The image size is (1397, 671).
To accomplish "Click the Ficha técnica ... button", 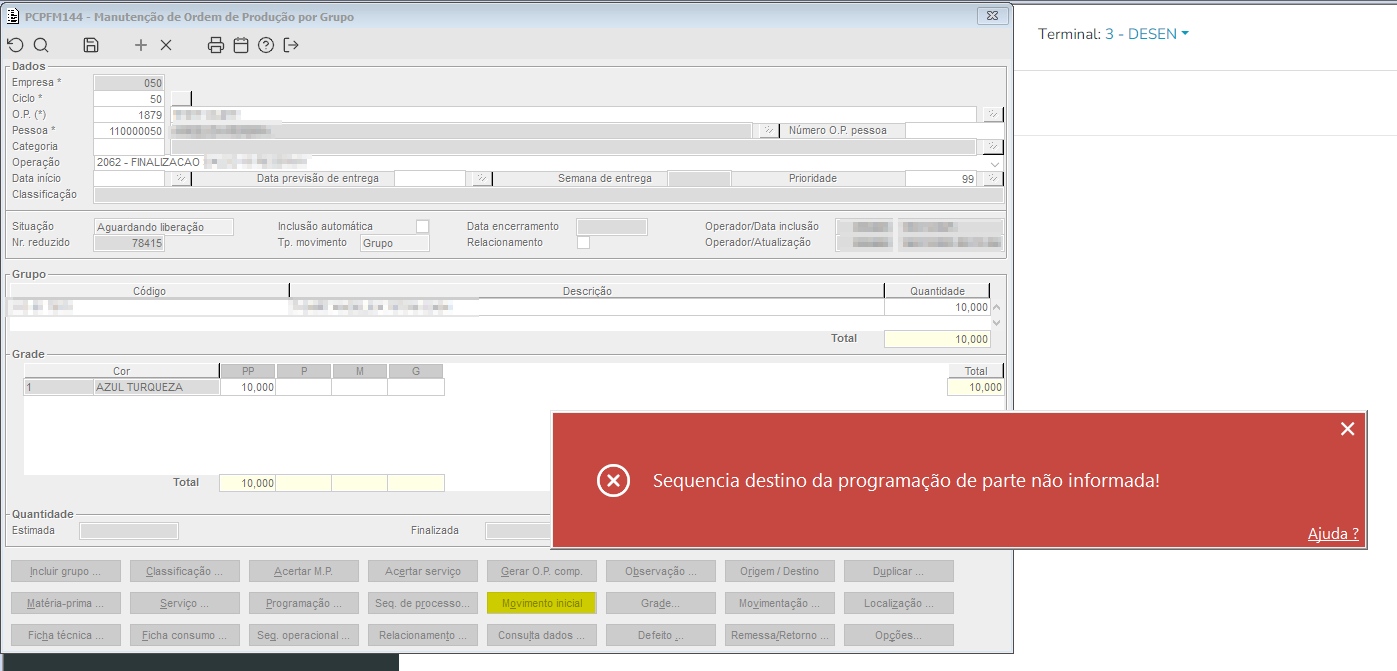I will tap(66, 635).
